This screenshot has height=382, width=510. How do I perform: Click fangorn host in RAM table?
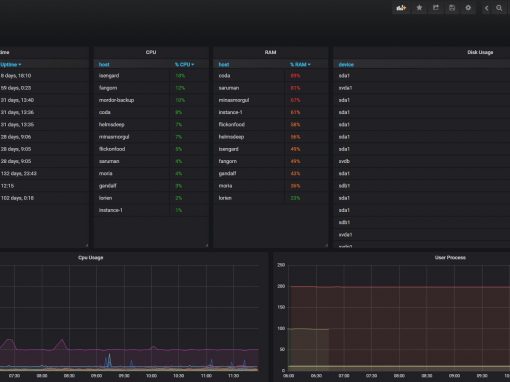coord(228,161)
